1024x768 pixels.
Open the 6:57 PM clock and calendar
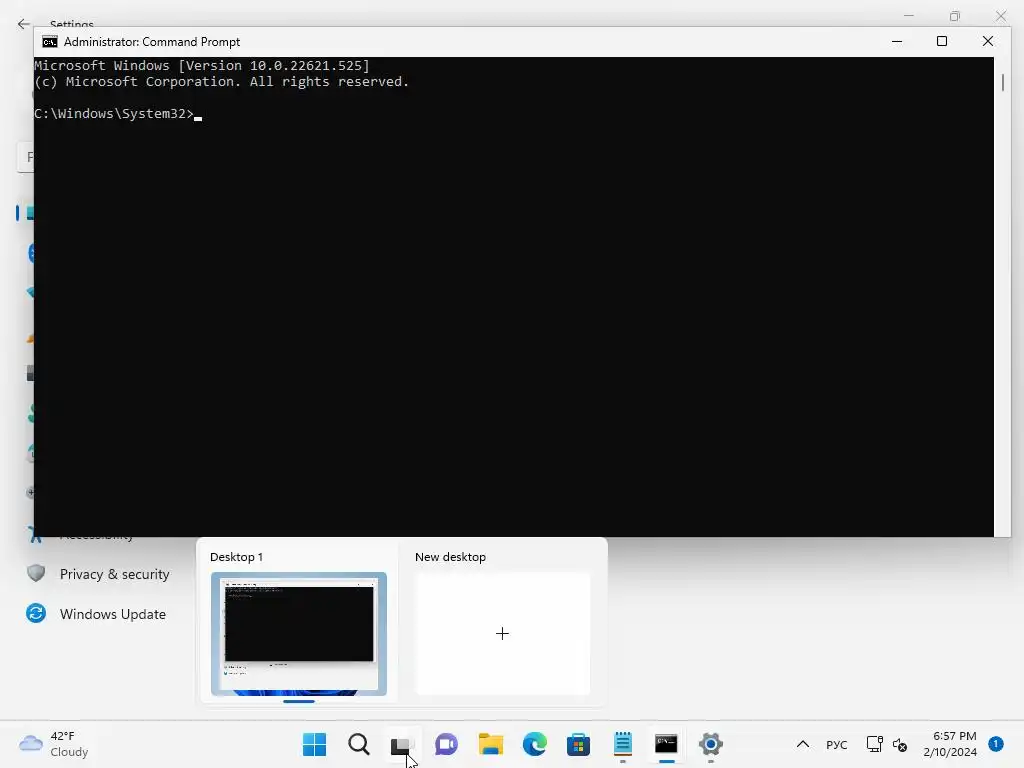(951, 744)
